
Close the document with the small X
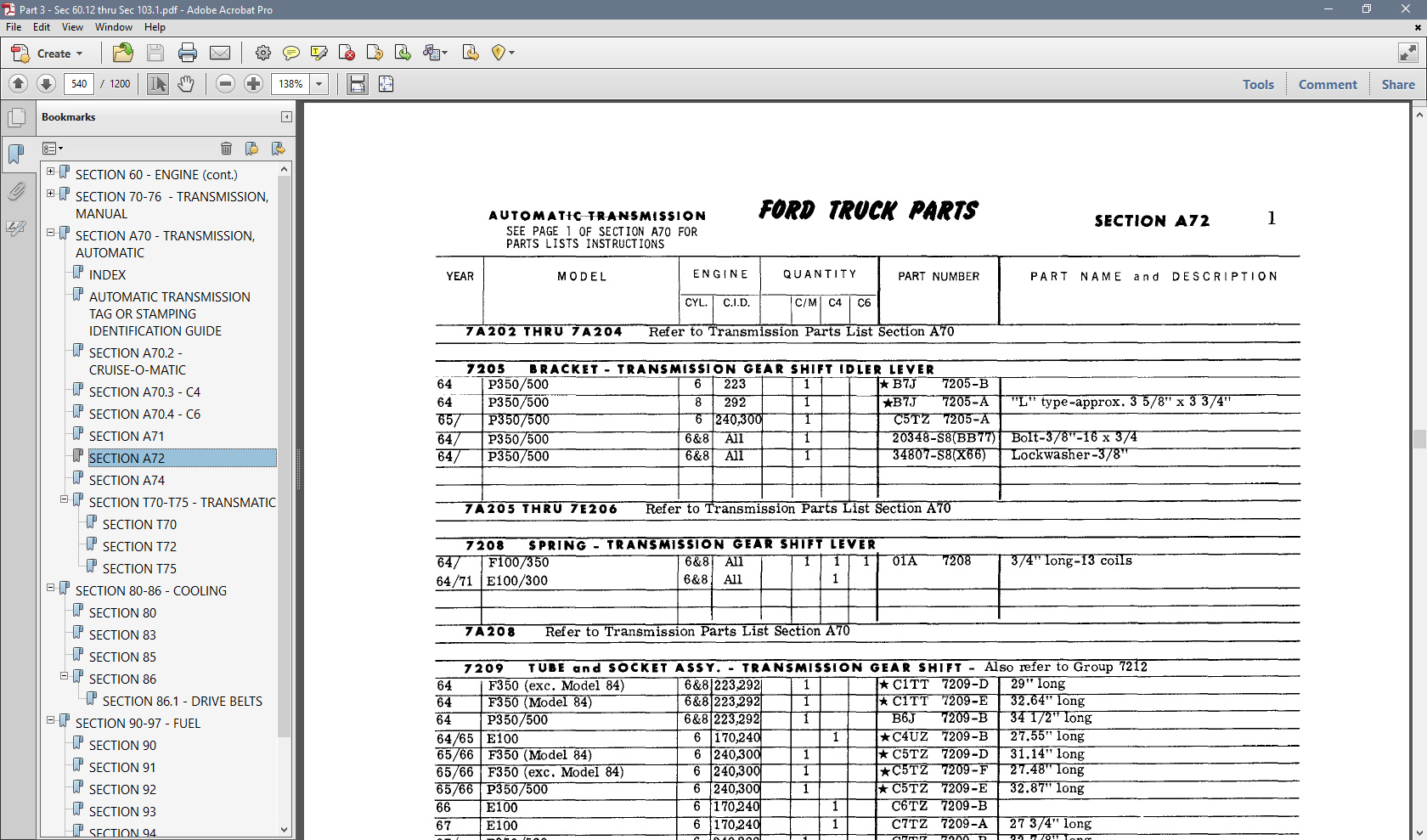[1417, 27]
